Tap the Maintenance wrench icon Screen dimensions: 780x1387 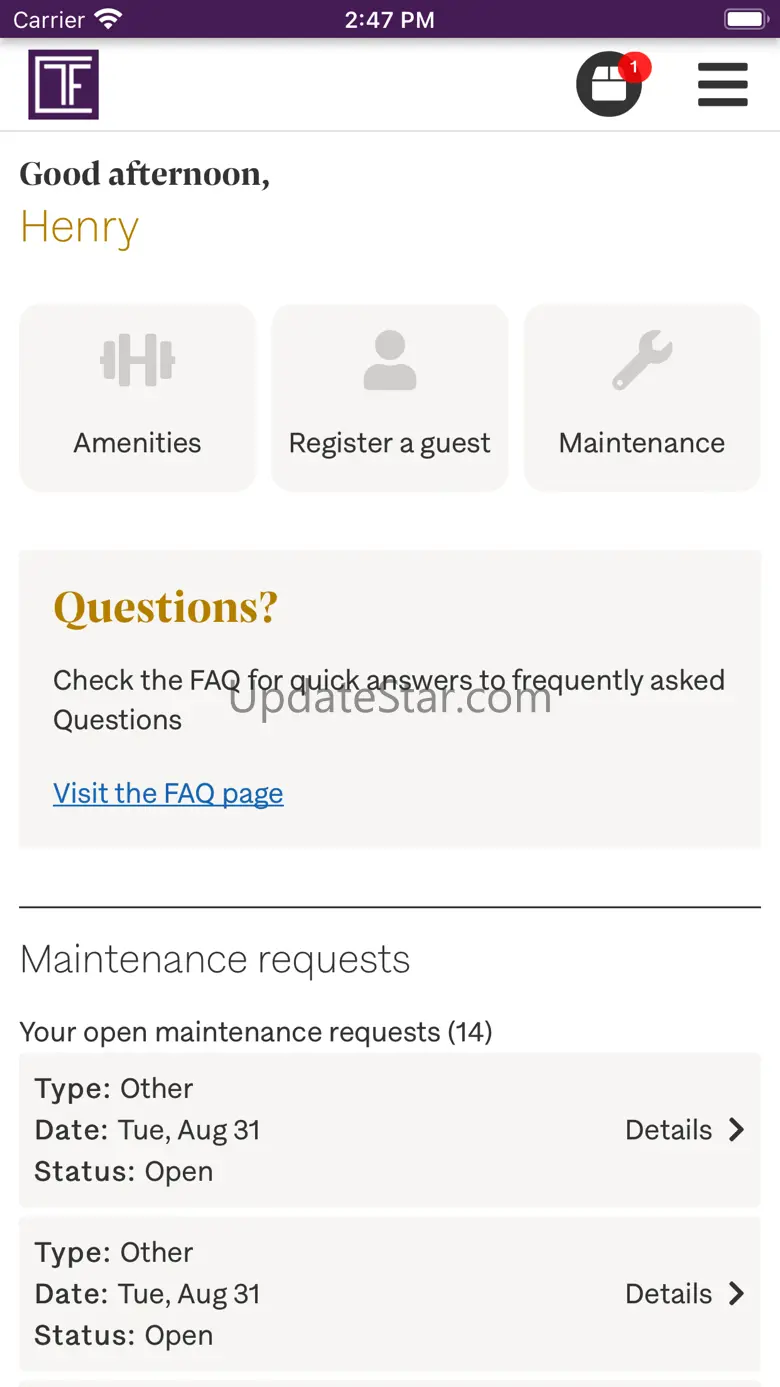[x=642, y=360]
